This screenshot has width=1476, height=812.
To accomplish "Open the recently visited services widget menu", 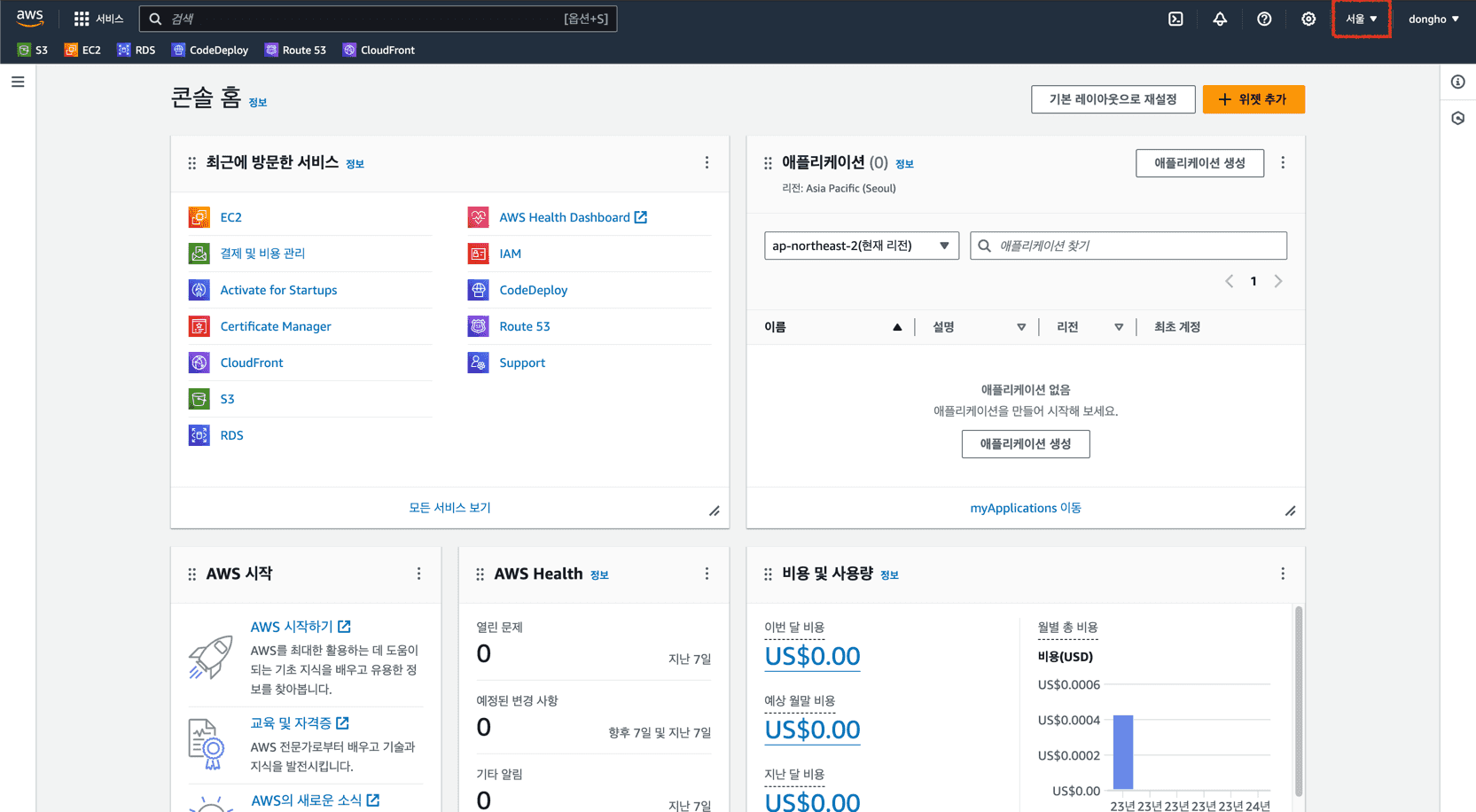I will point(707,162).
